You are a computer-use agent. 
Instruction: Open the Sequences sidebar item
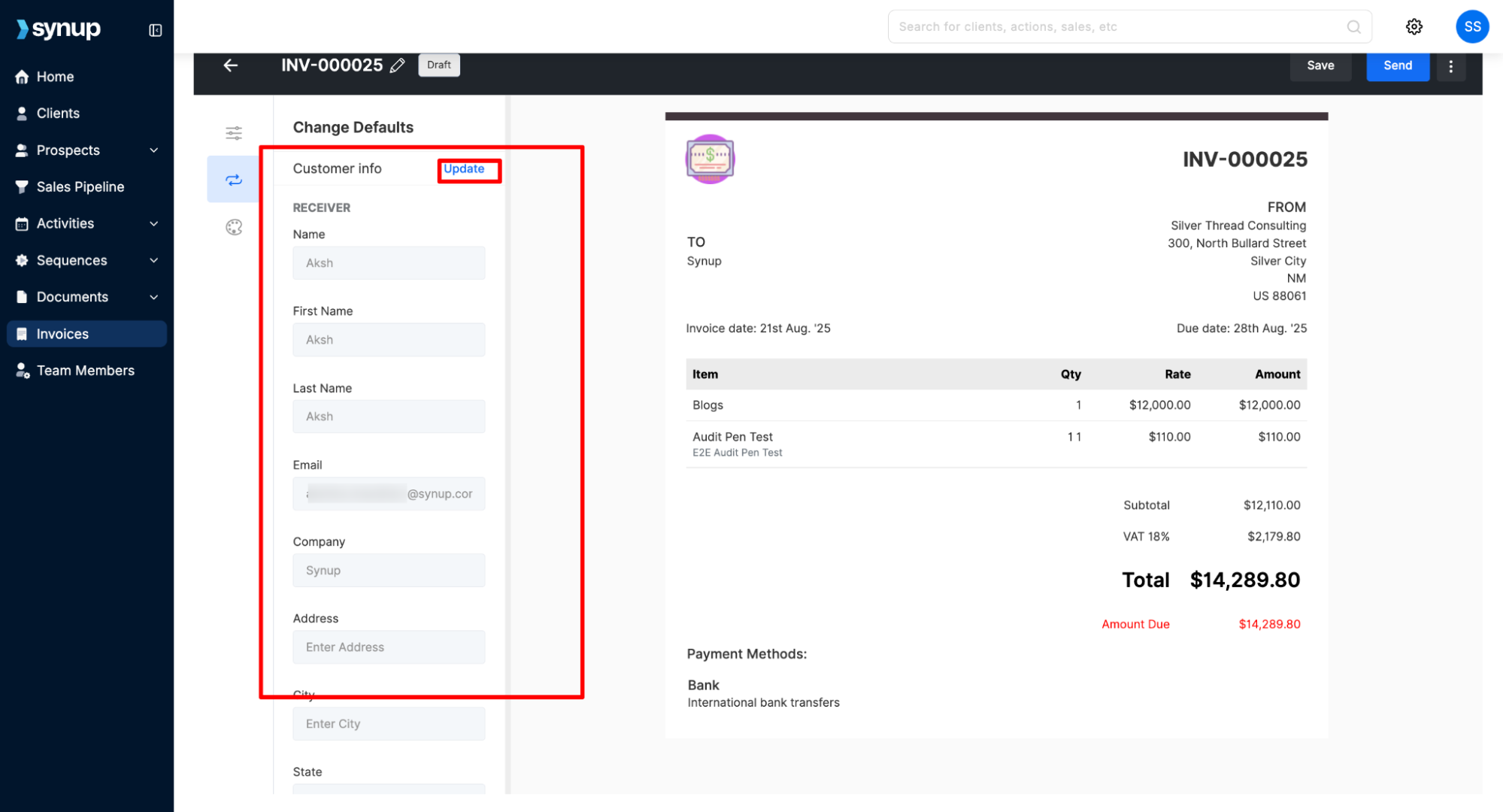pyautogui.click(x=72, y=260)
